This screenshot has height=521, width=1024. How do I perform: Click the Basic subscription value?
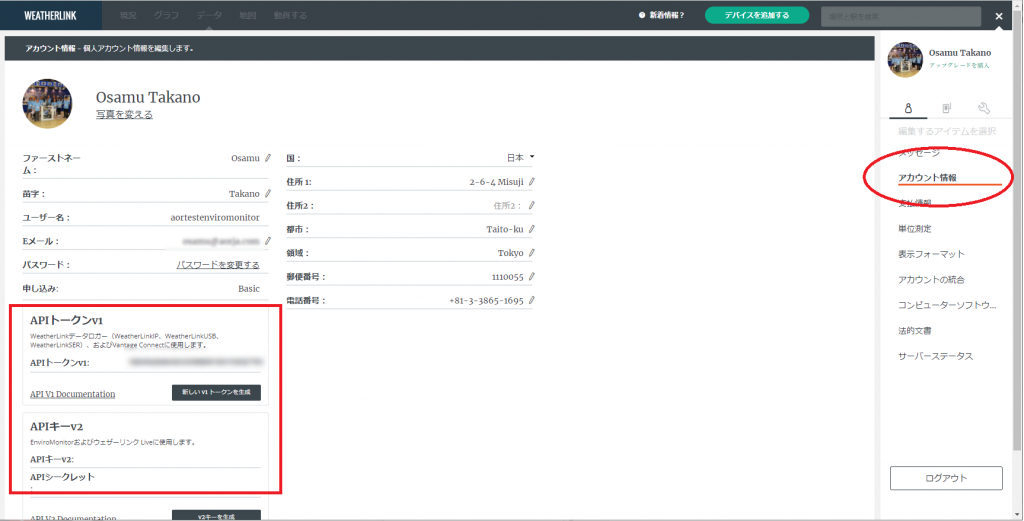click(x=249, y=289)
